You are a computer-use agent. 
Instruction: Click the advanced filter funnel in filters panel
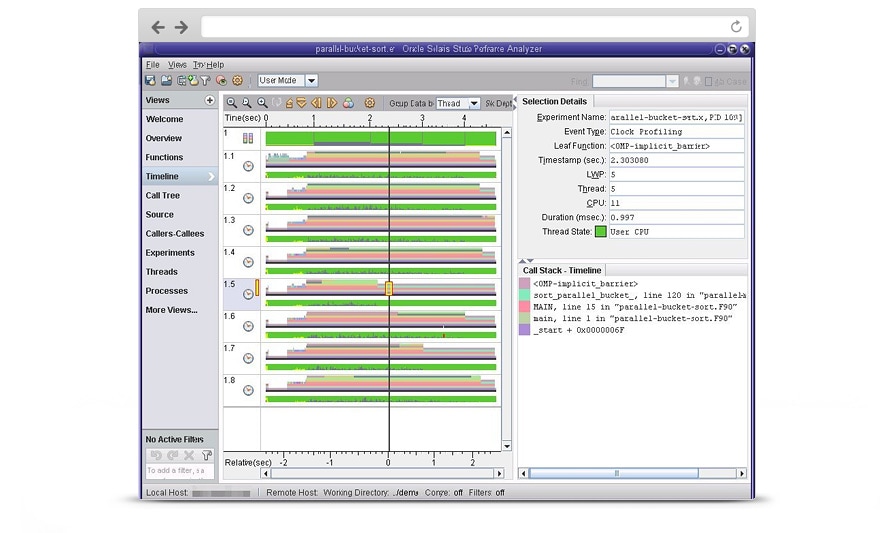(207, 455)
